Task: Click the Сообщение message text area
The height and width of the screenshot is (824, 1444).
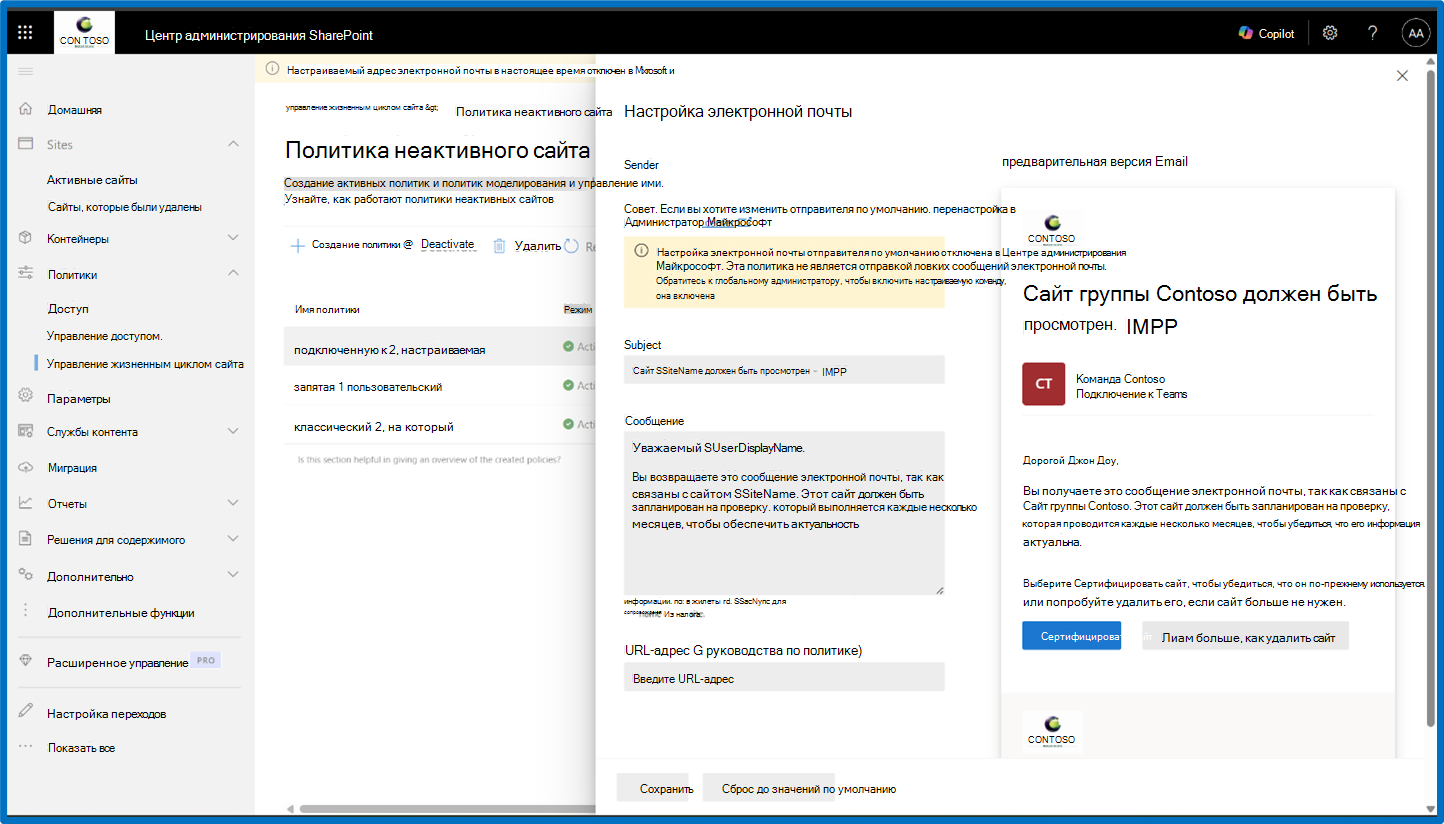Action: click(784, 513)
